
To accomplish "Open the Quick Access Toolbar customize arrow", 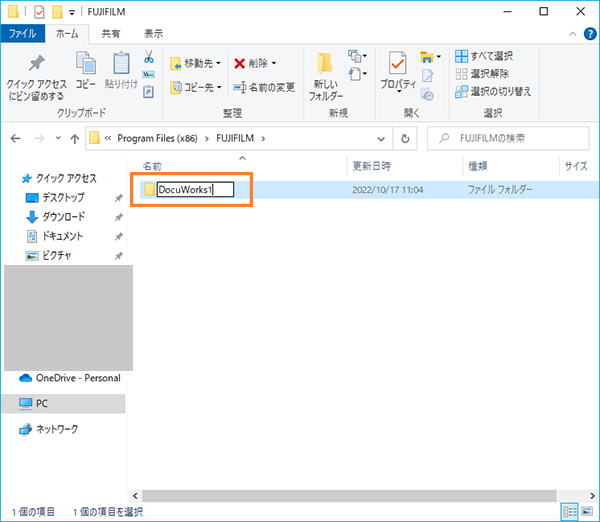I will point(72,12).
